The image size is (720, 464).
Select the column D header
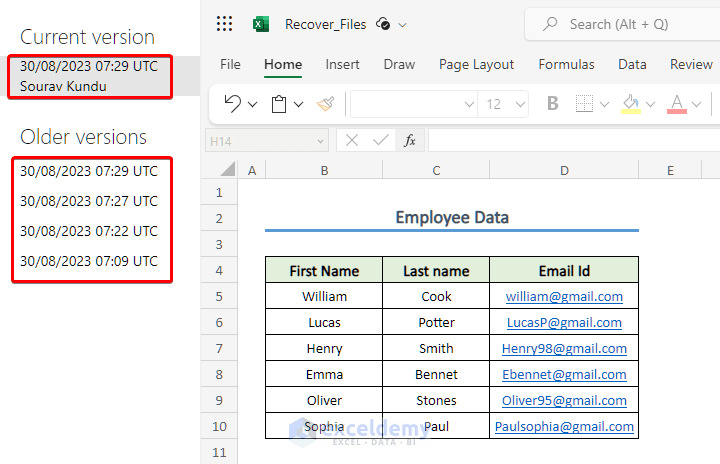pyautogui.click(x=564, y=171)
